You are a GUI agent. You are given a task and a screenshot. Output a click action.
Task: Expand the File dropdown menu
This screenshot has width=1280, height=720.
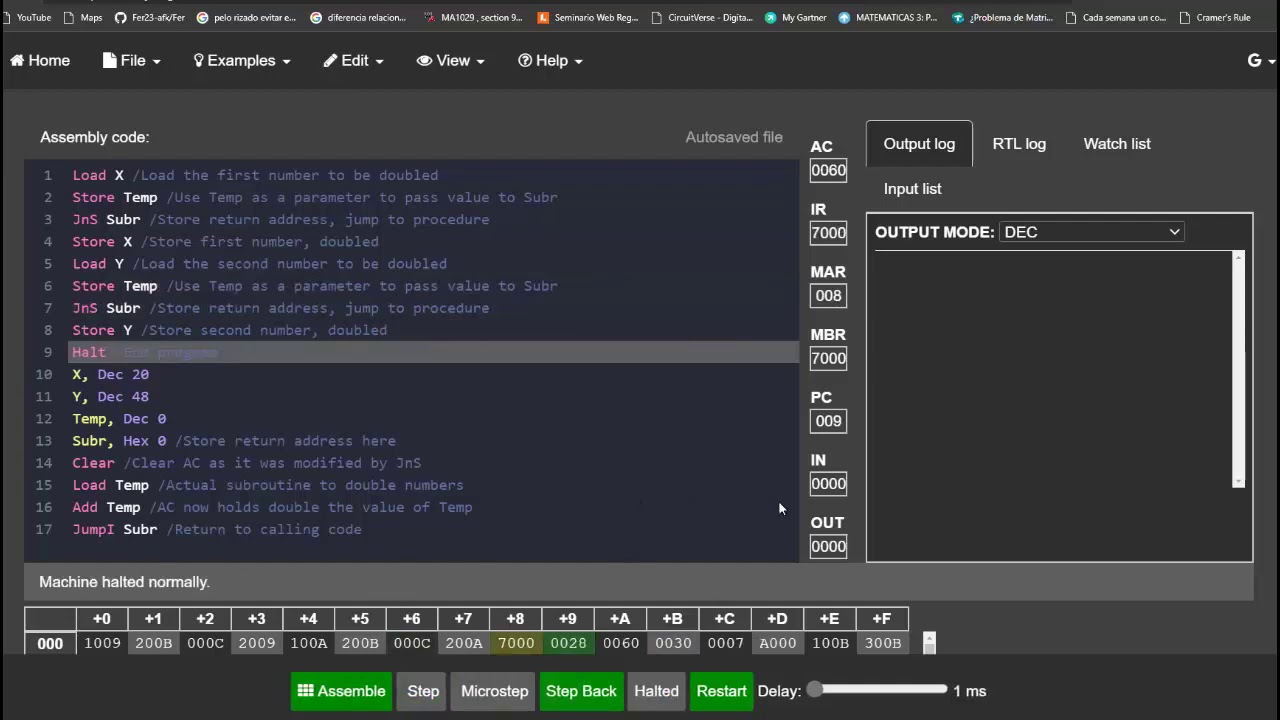131,61
